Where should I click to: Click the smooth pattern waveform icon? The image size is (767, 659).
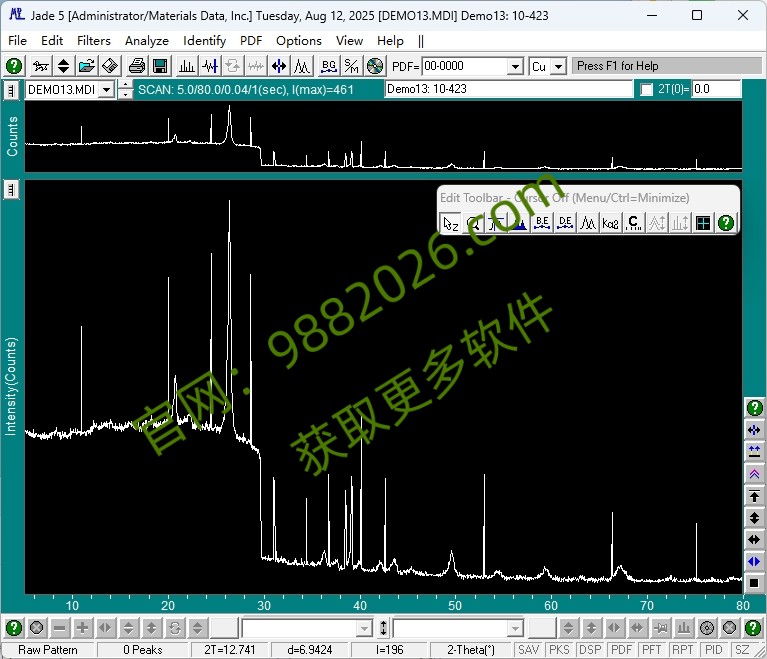coord(210,66)
